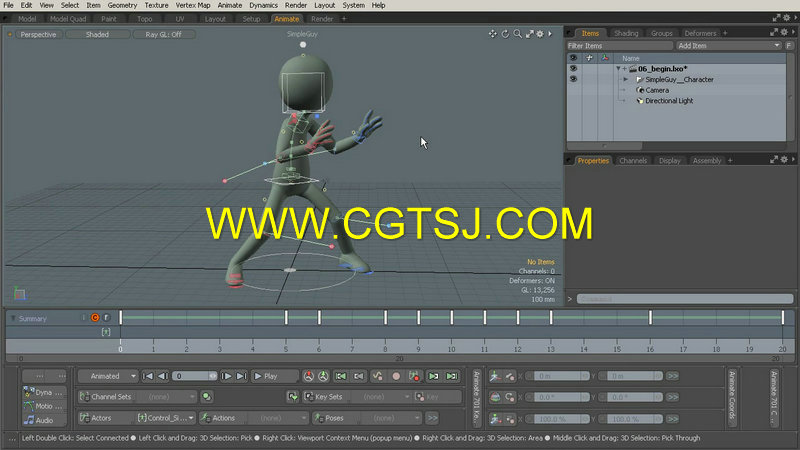Click the Position key icon
The height and width of the screenshot is (450, 800).
point(510,376)
